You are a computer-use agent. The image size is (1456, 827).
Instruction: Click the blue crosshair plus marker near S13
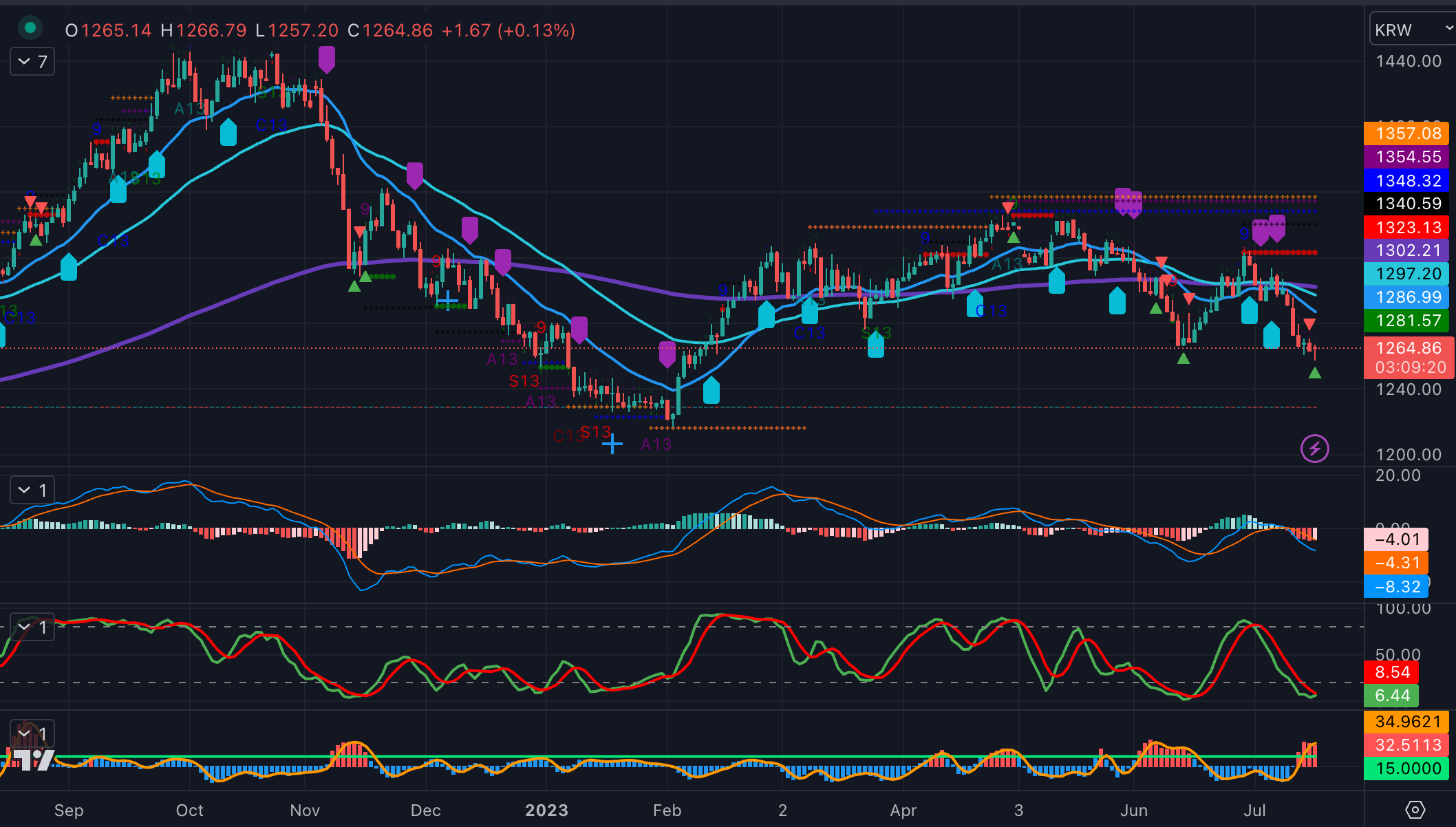pyautogui.click(x=612, y=444)
